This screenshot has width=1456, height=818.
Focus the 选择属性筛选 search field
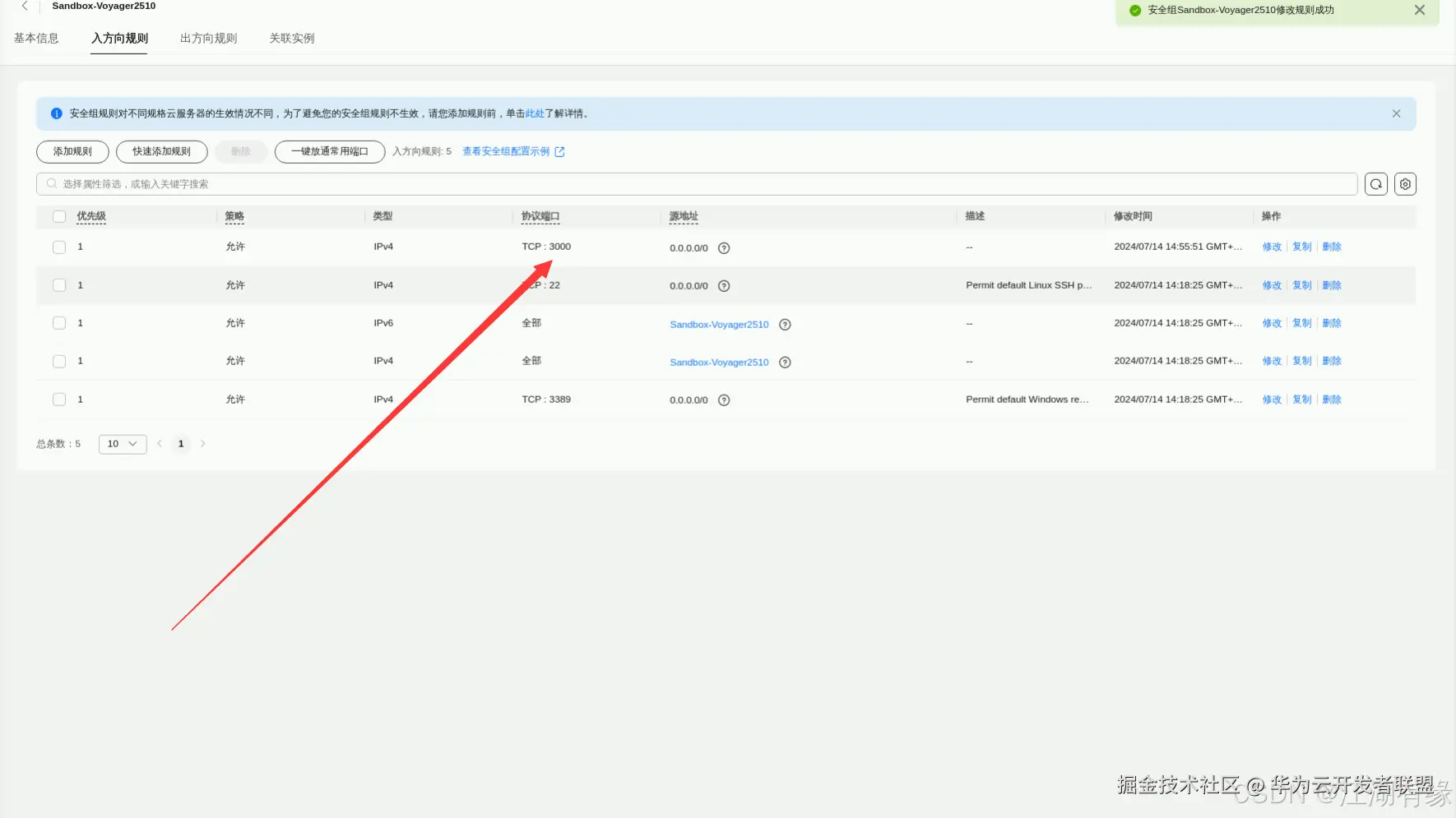[697, 184]
